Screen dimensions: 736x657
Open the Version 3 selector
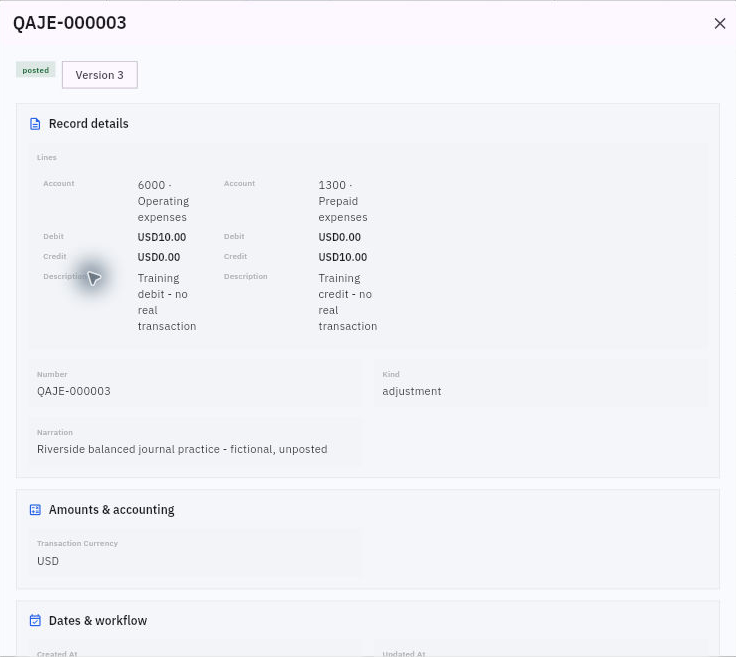(100, 75)
